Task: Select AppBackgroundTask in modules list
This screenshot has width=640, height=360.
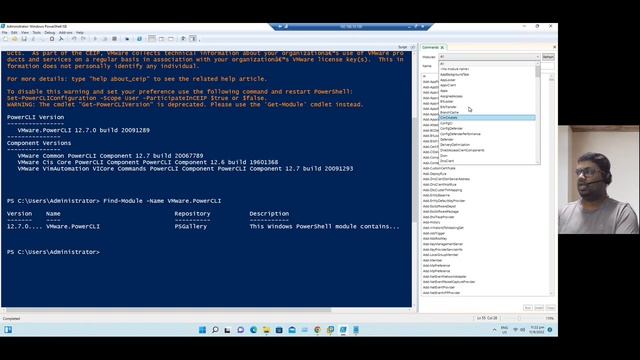Action: pyautogui.click(x=487, y=74)
